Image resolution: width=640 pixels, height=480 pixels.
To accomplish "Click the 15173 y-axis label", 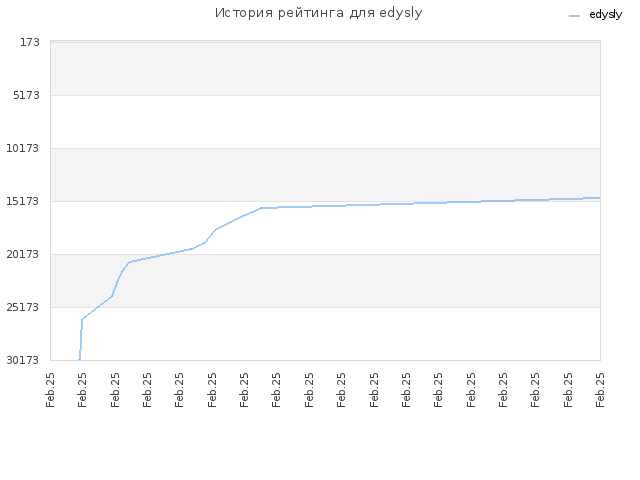I will point(23,201).
